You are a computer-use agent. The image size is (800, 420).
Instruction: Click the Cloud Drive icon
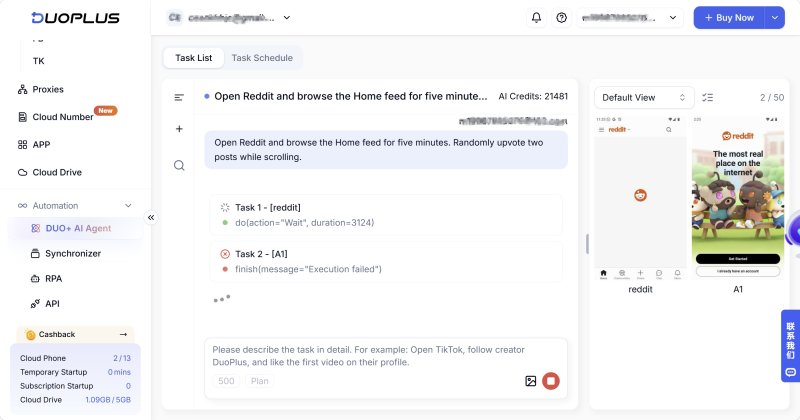coord(22,172)
